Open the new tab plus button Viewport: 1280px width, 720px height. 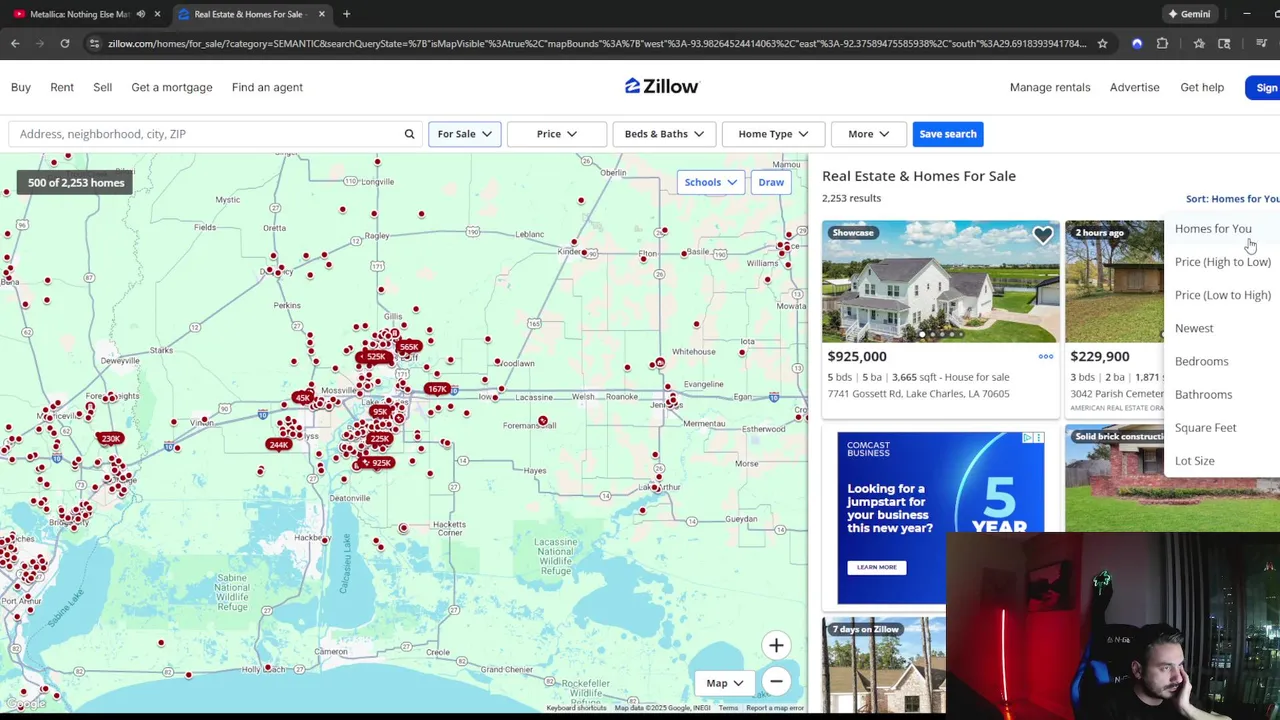[346, 14]
